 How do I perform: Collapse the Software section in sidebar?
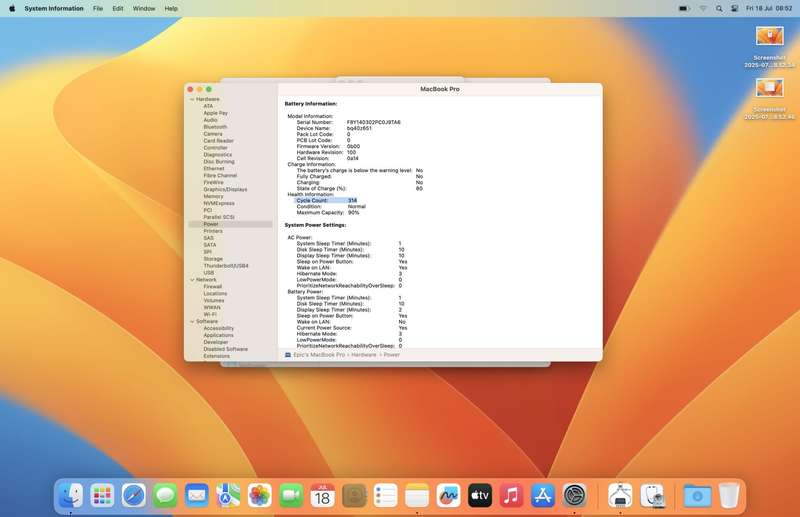coord(192,322)
